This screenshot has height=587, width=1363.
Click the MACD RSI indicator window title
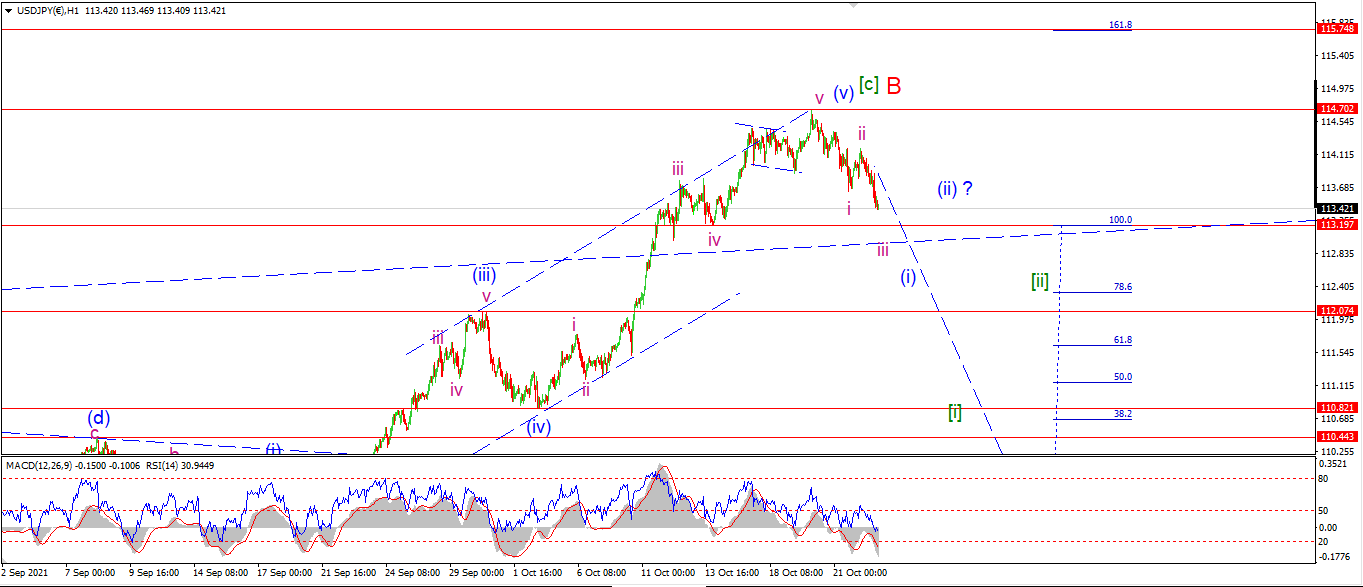click(98, 465)
